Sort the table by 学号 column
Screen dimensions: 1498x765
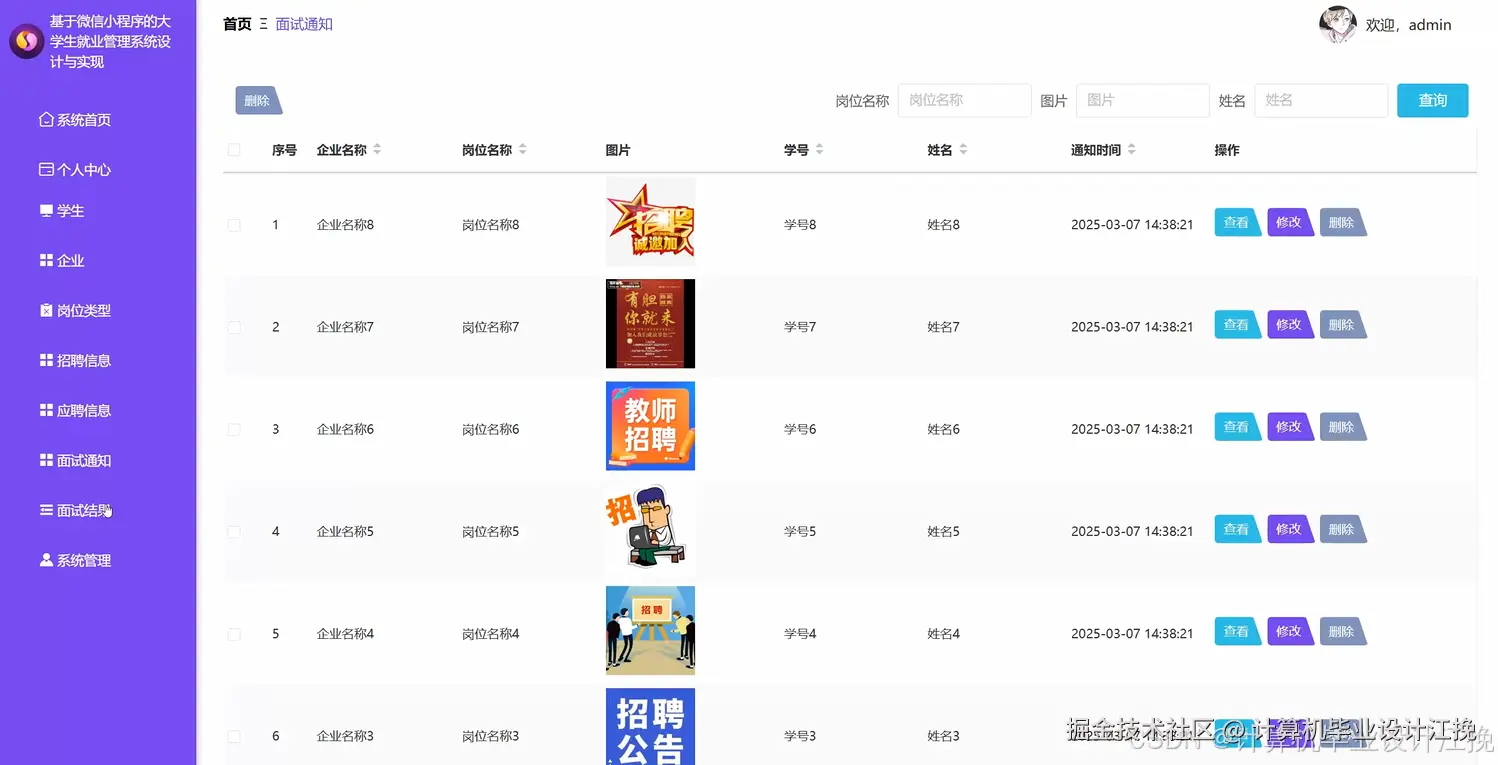pyautogui.click(x=821, y=149)
